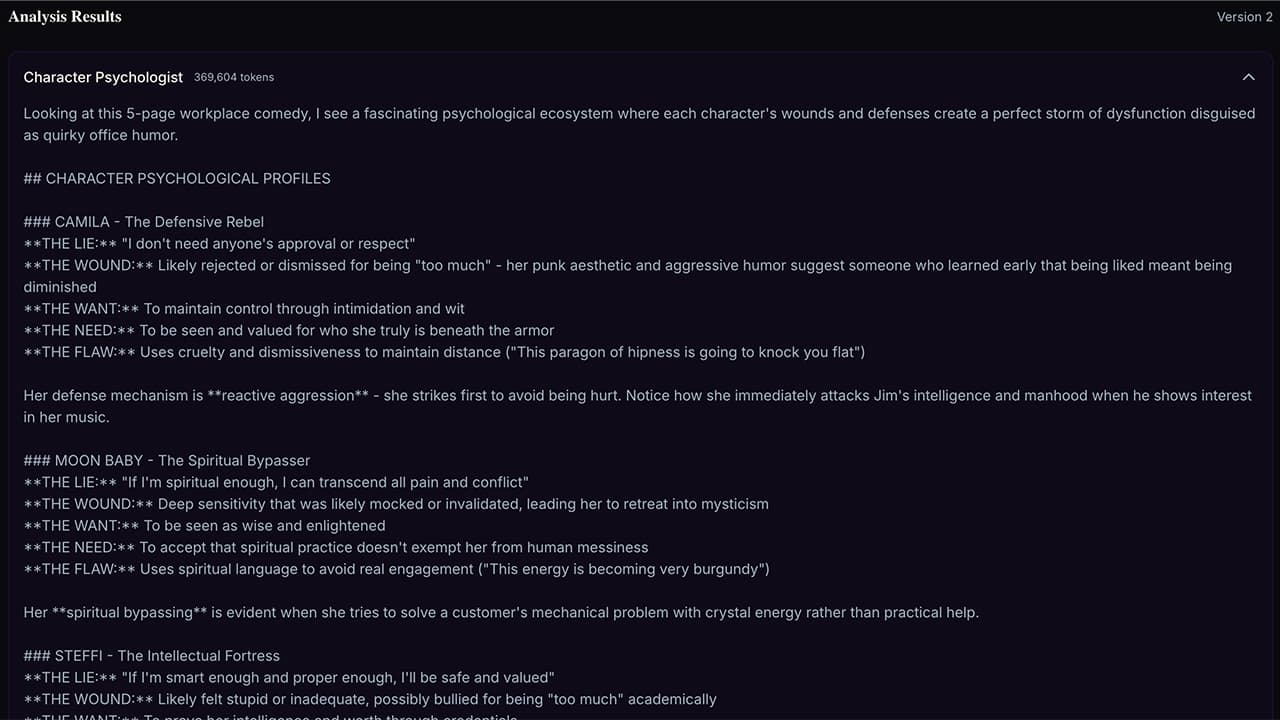Click the reactive aggression defense mechanism paragraph
The width and height of the screenshot is (1280, 720).
[x=637, y=396]
